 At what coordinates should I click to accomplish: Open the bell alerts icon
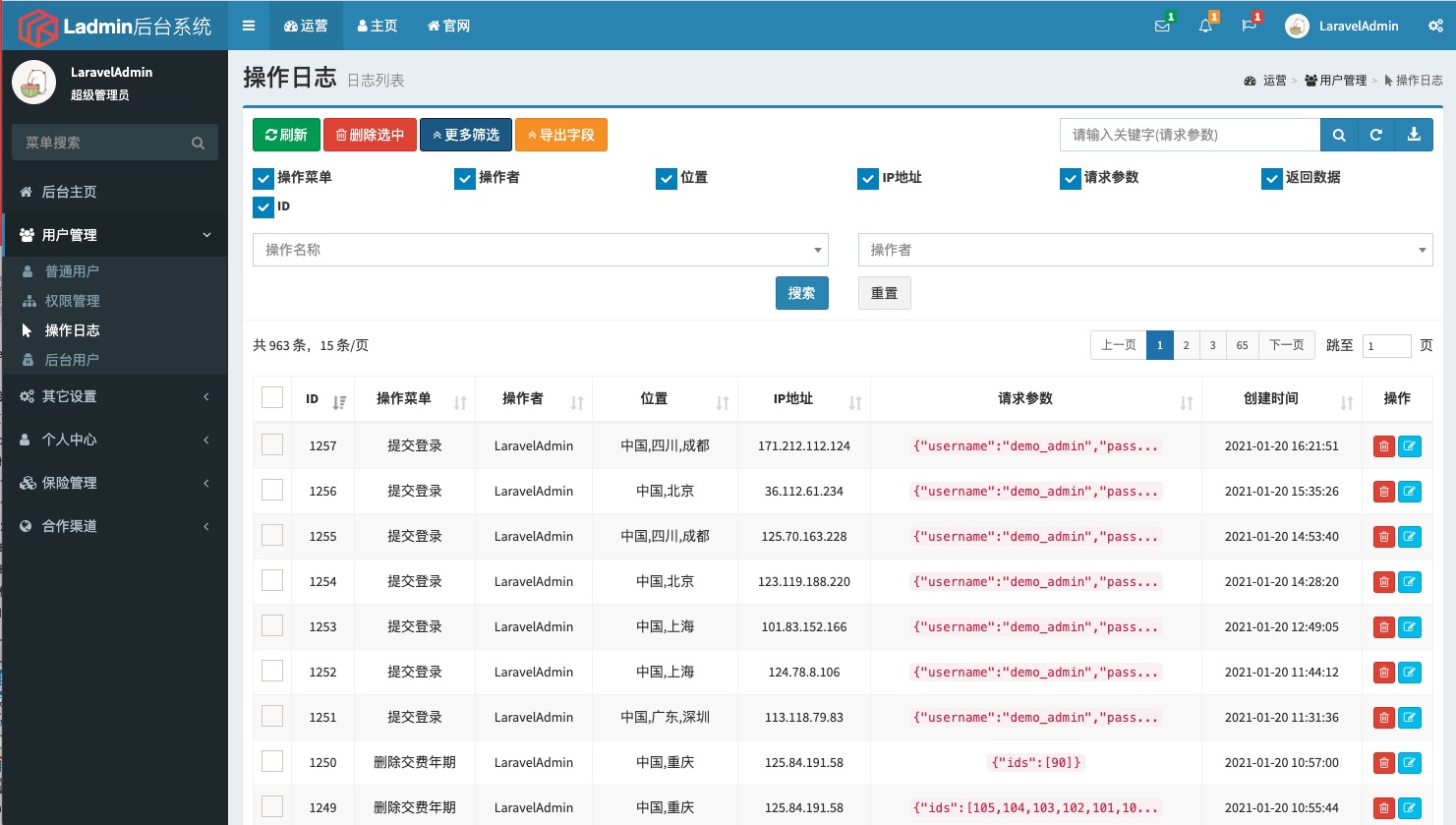coord(1205,26)
